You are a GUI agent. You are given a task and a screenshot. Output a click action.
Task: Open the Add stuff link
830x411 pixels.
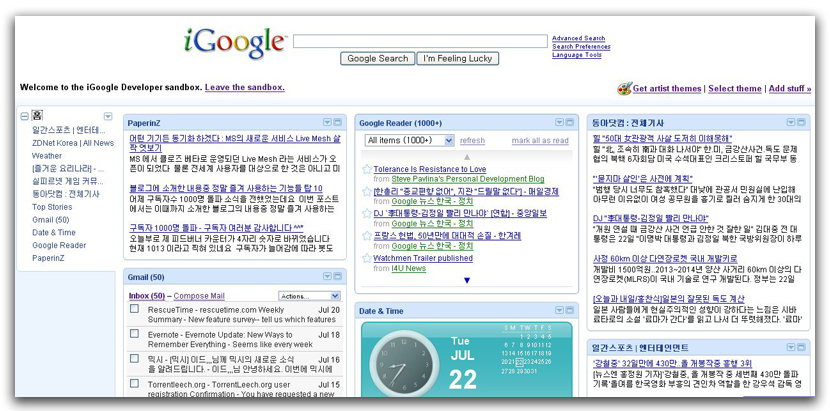(x=790, y=88)
